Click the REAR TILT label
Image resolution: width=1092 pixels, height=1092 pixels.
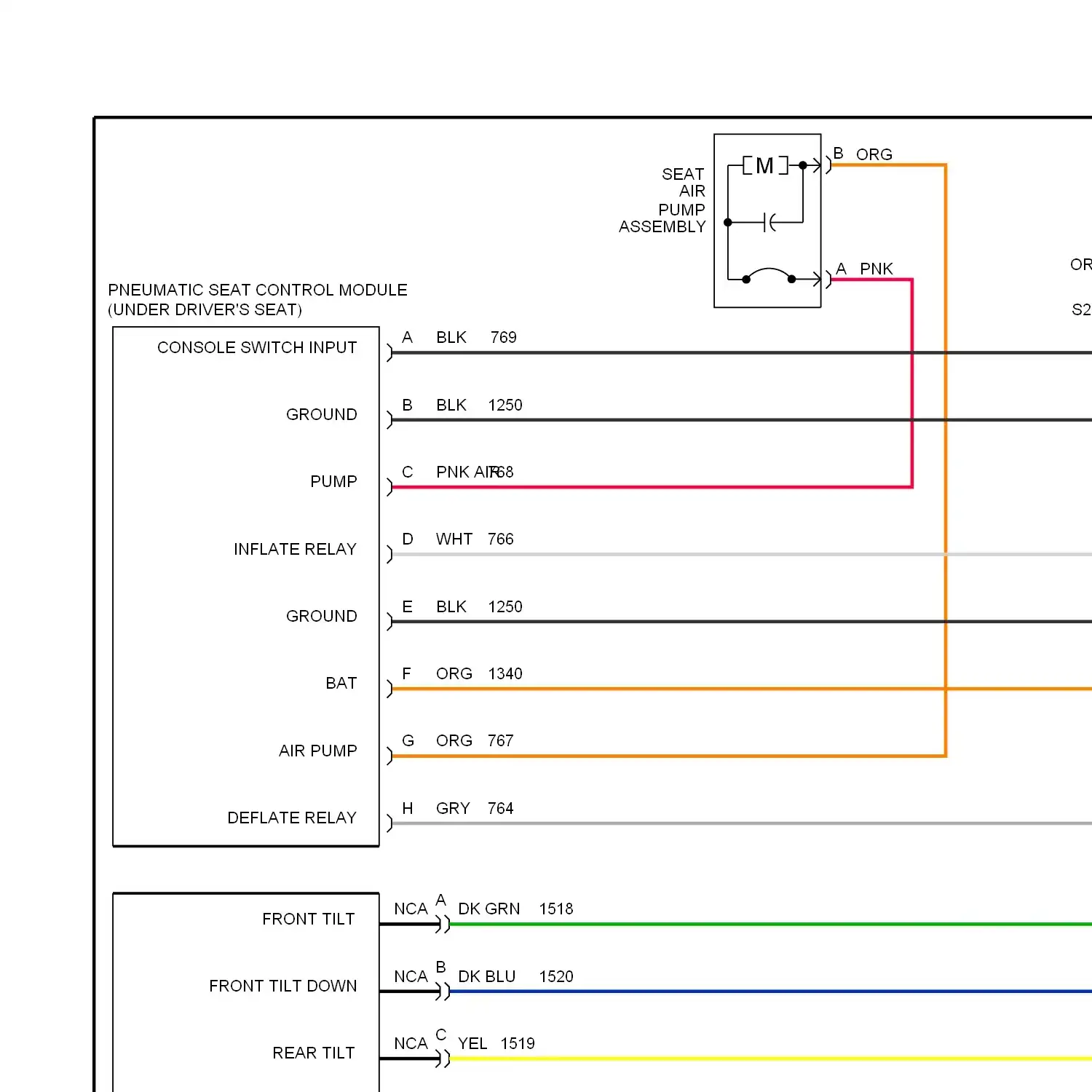(314, 1053)
